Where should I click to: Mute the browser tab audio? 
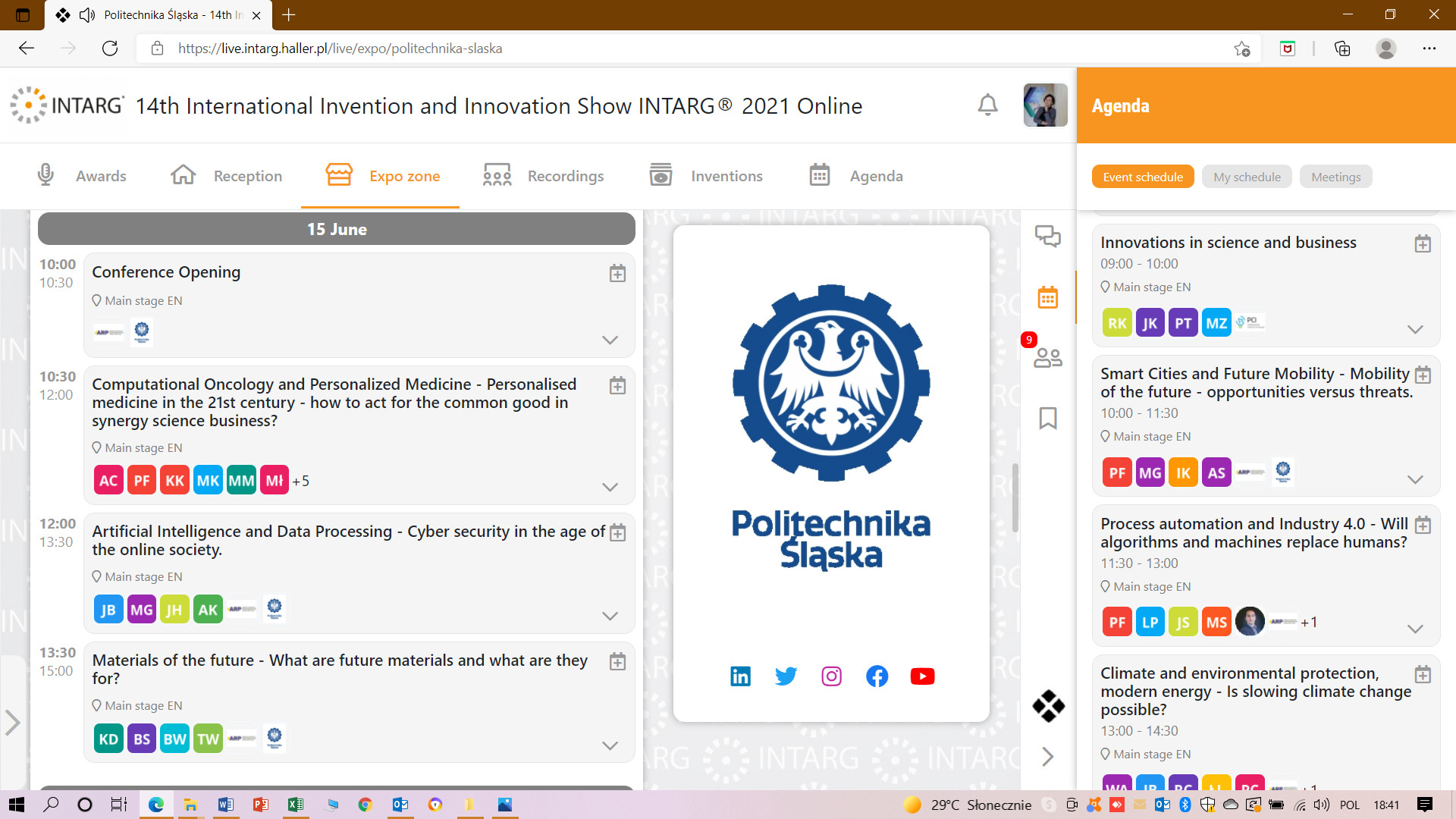point(87,14)
